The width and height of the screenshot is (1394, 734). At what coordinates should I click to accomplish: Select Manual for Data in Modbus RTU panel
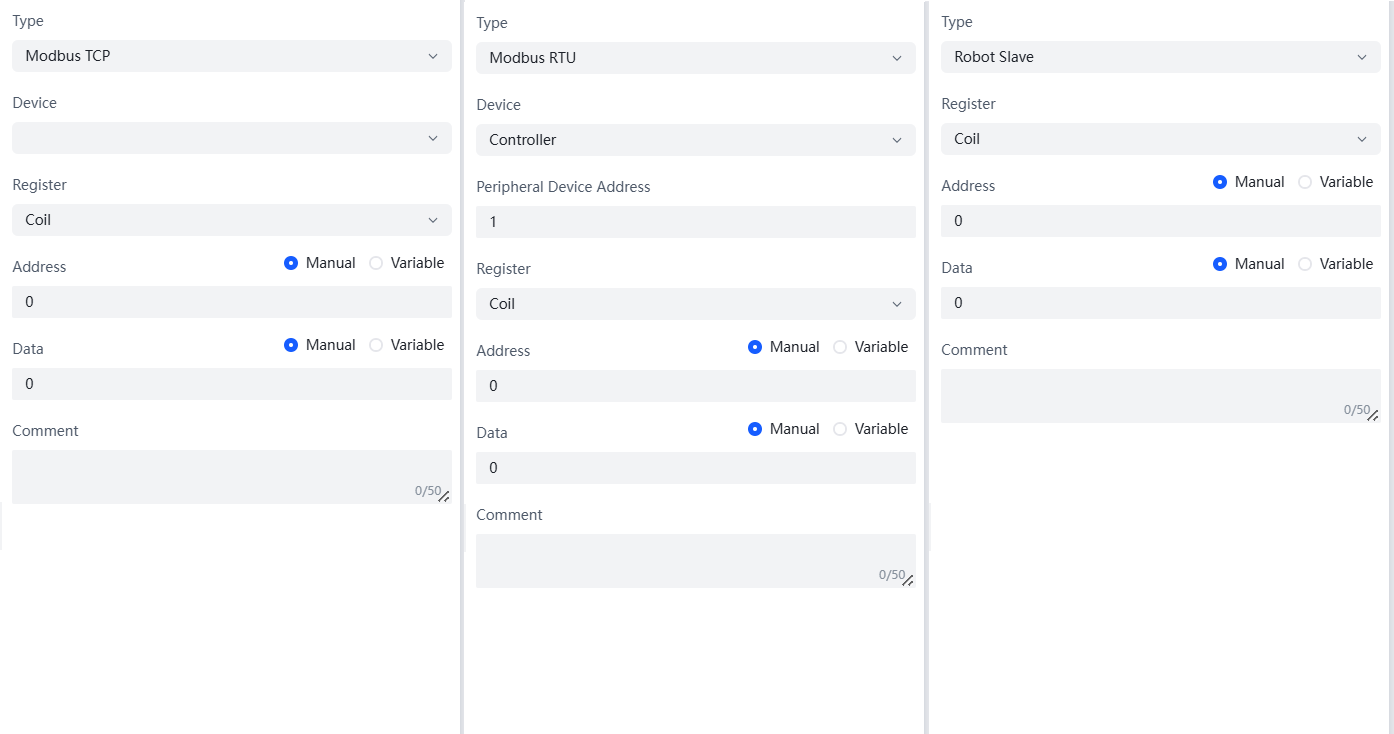tap(755, 429)
